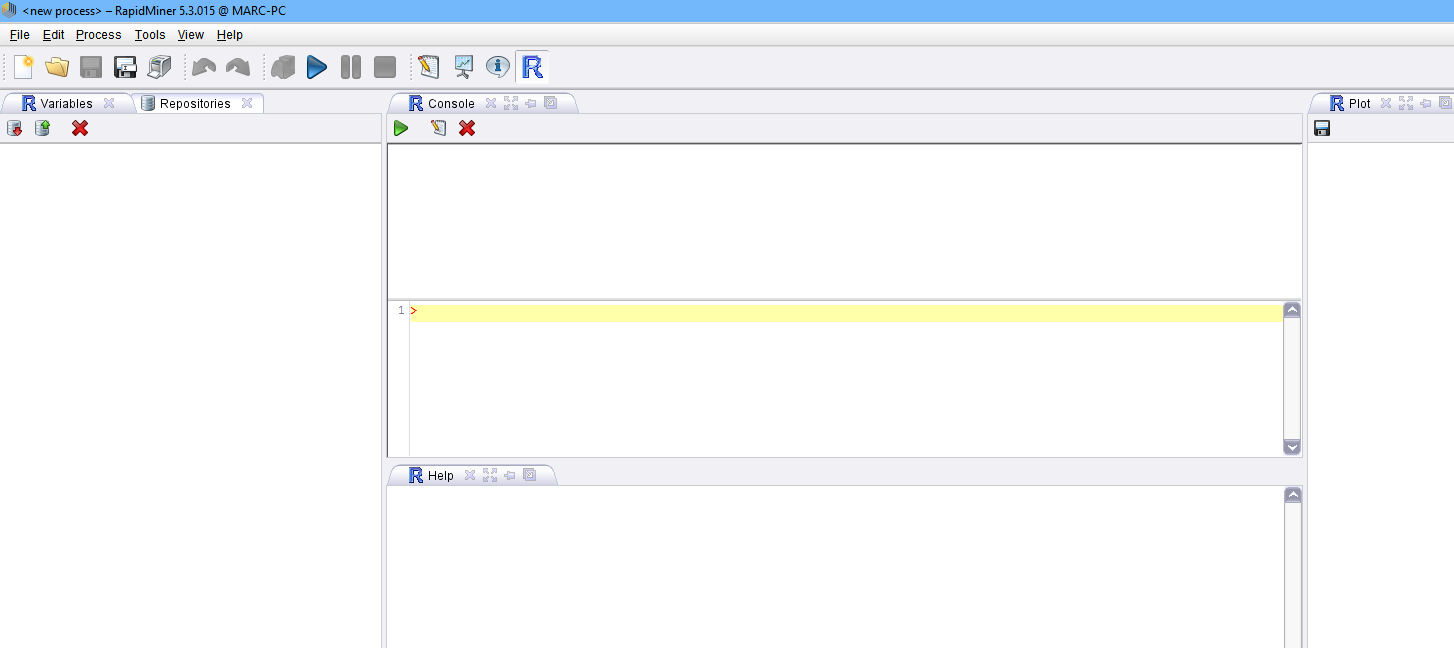This screenshot has height=648, width=1454.
Task: Click the red-arrow database icon in the Variables panel
Action: (14, 128)
